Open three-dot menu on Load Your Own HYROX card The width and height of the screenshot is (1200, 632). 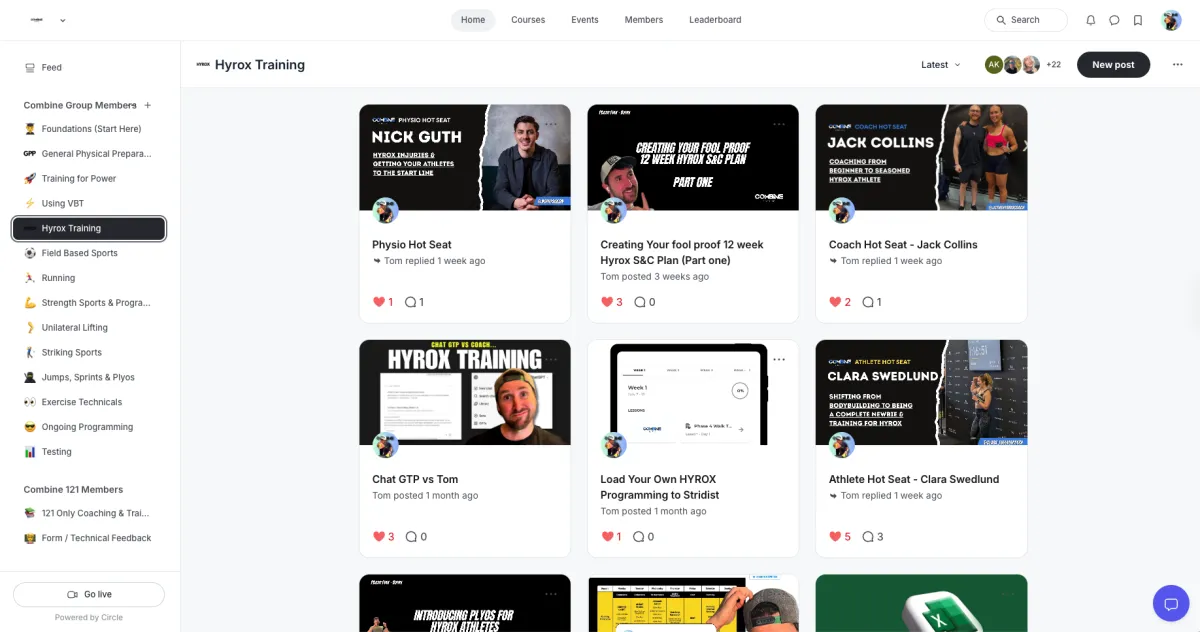(x=779, y=359)
